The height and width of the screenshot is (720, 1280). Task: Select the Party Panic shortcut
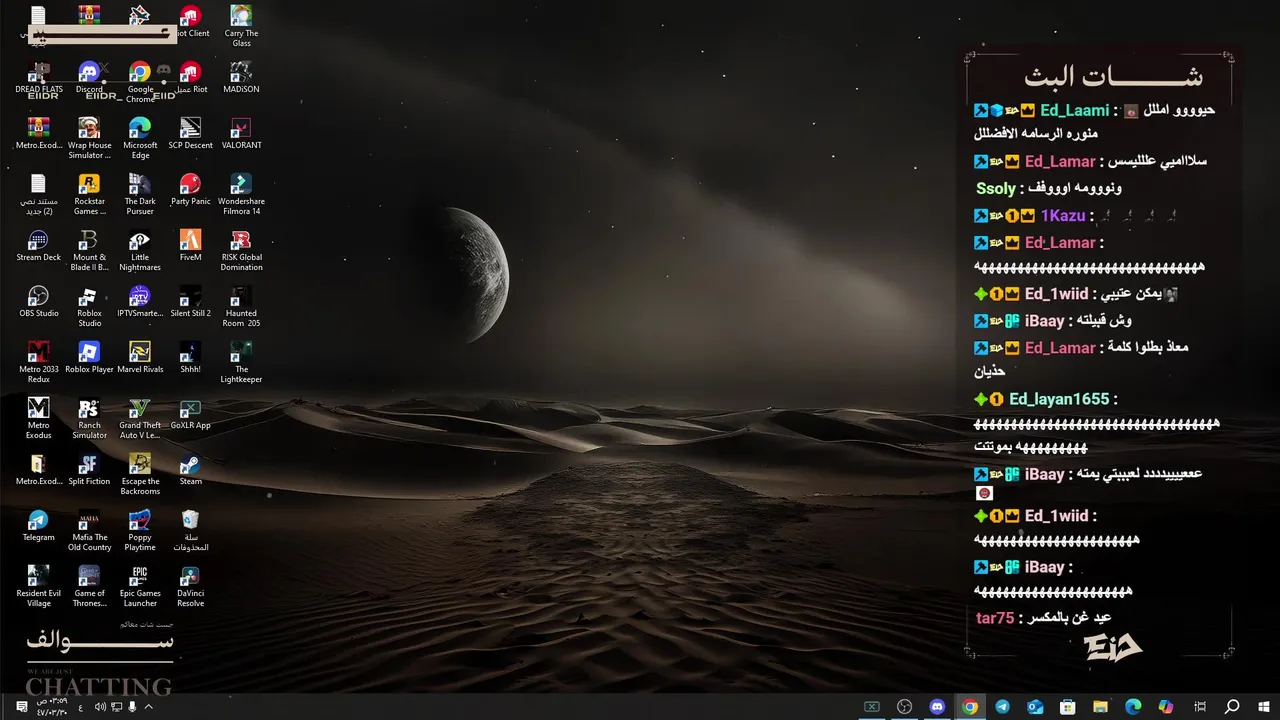(190, 190)
